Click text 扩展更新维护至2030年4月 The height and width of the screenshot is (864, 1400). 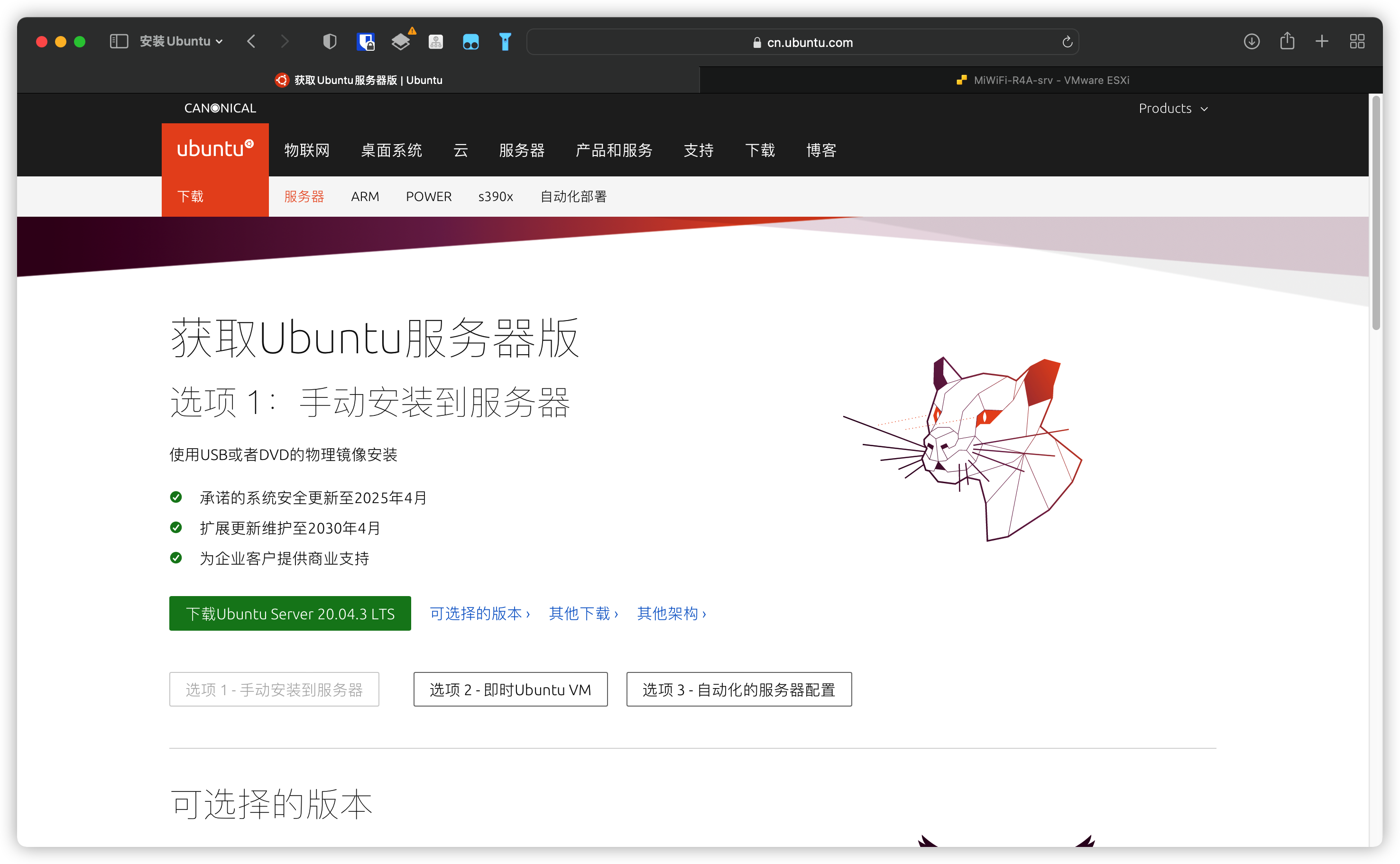290,528
